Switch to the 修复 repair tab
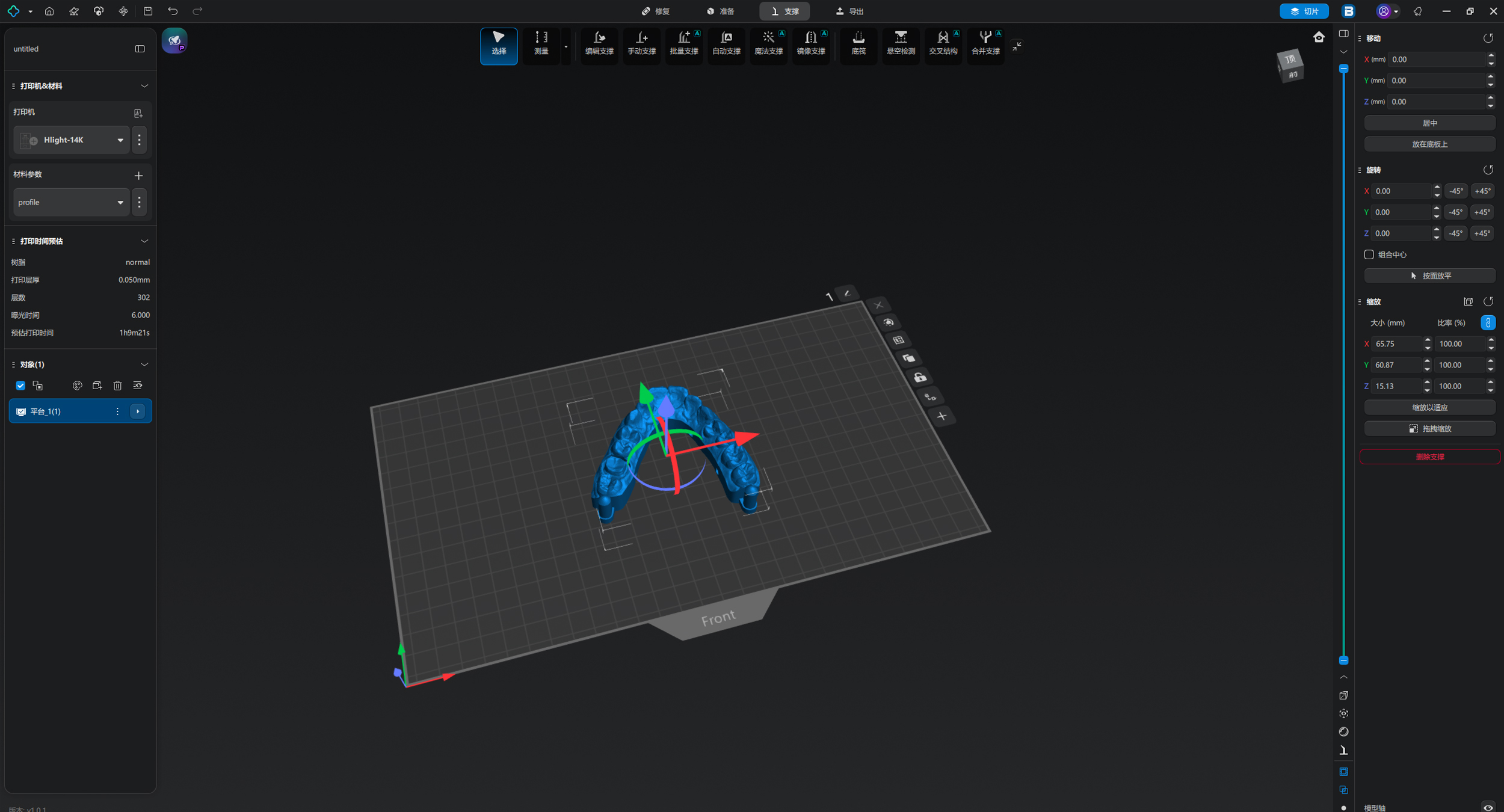This screenshot has width=1504, height=812. coord(656,11)
